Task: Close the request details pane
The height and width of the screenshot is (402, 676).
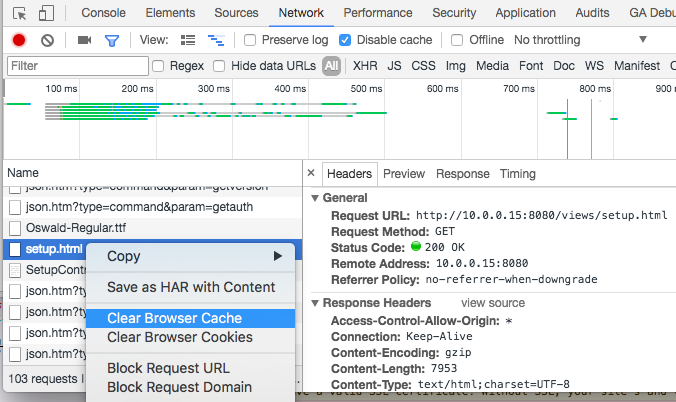Action: tap(311, 173)
